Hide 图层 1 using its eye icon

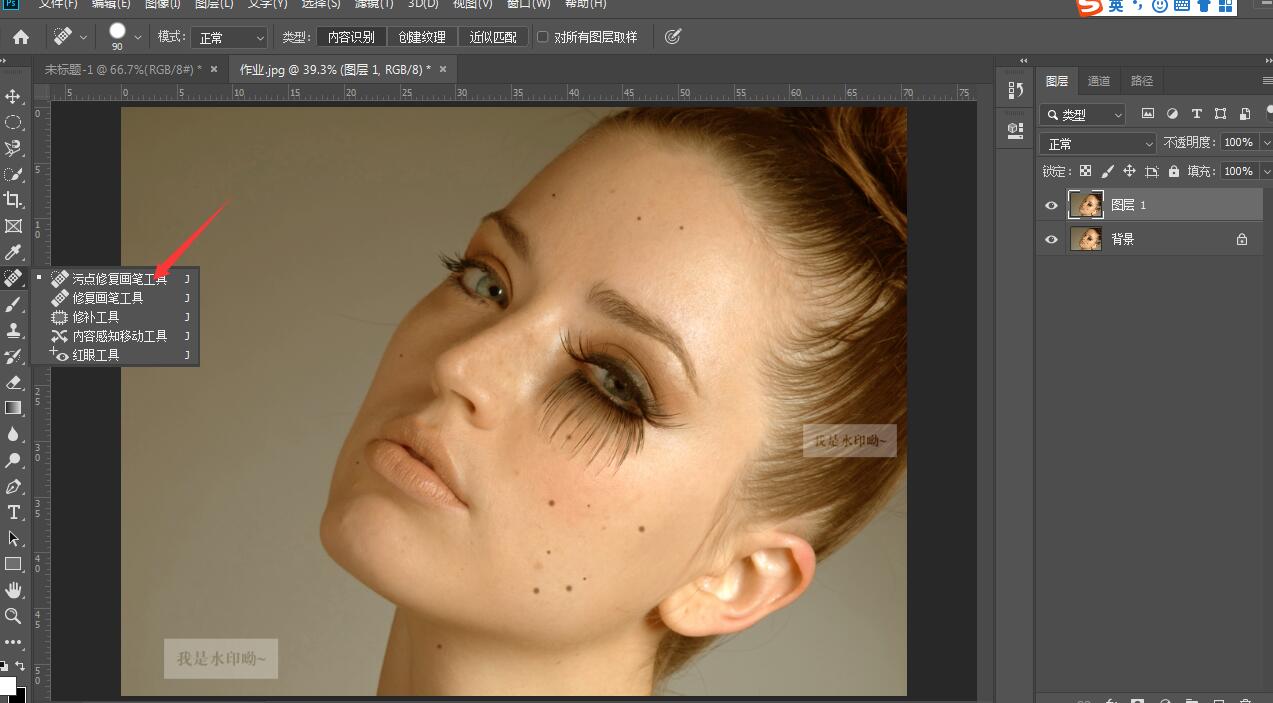[1051, 205]
